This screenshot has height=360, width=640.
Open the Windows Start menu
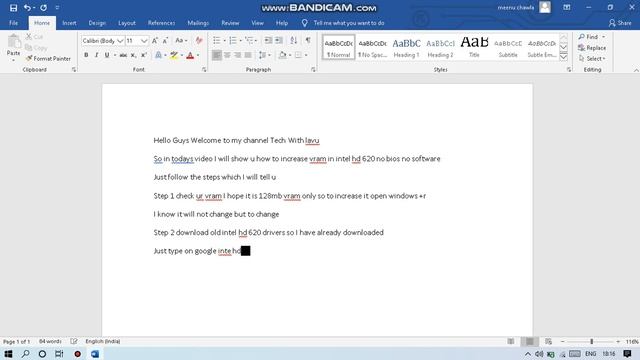click(x=8, y=353)
